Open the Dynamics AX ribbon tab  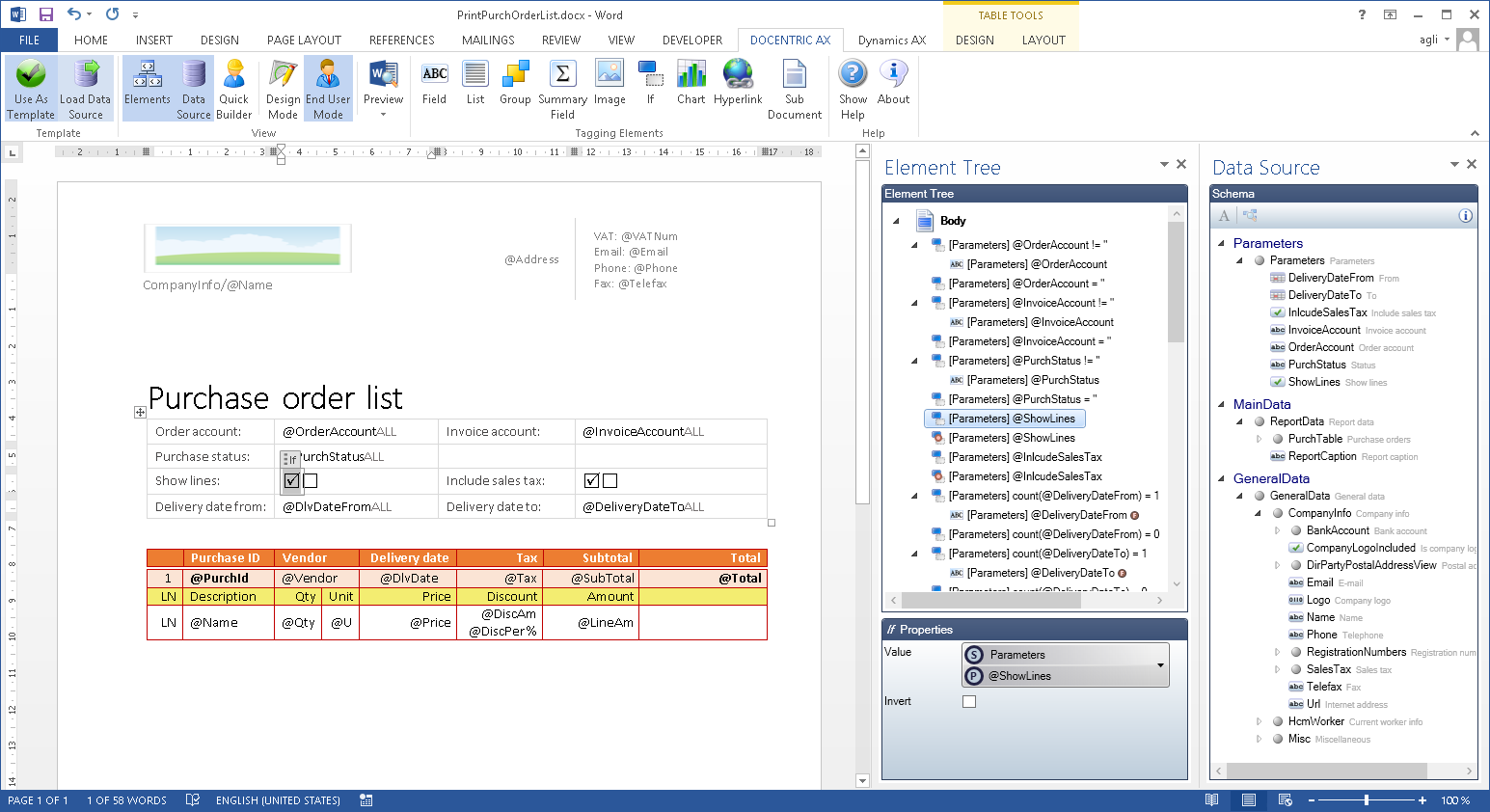(x=892, y=41)
